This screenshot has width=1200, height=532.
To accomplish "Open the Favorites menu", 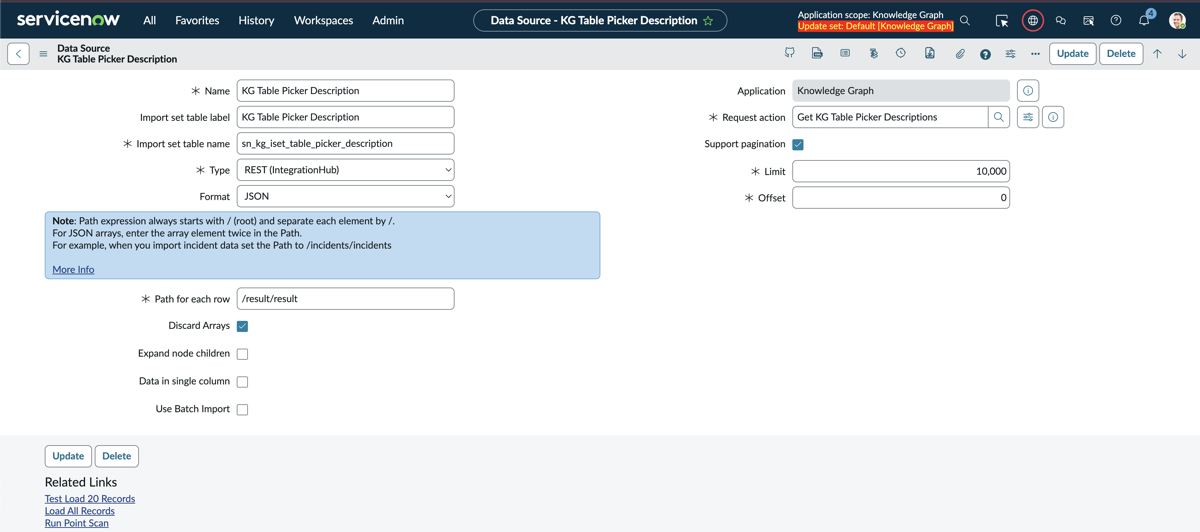I will [197, 20].
